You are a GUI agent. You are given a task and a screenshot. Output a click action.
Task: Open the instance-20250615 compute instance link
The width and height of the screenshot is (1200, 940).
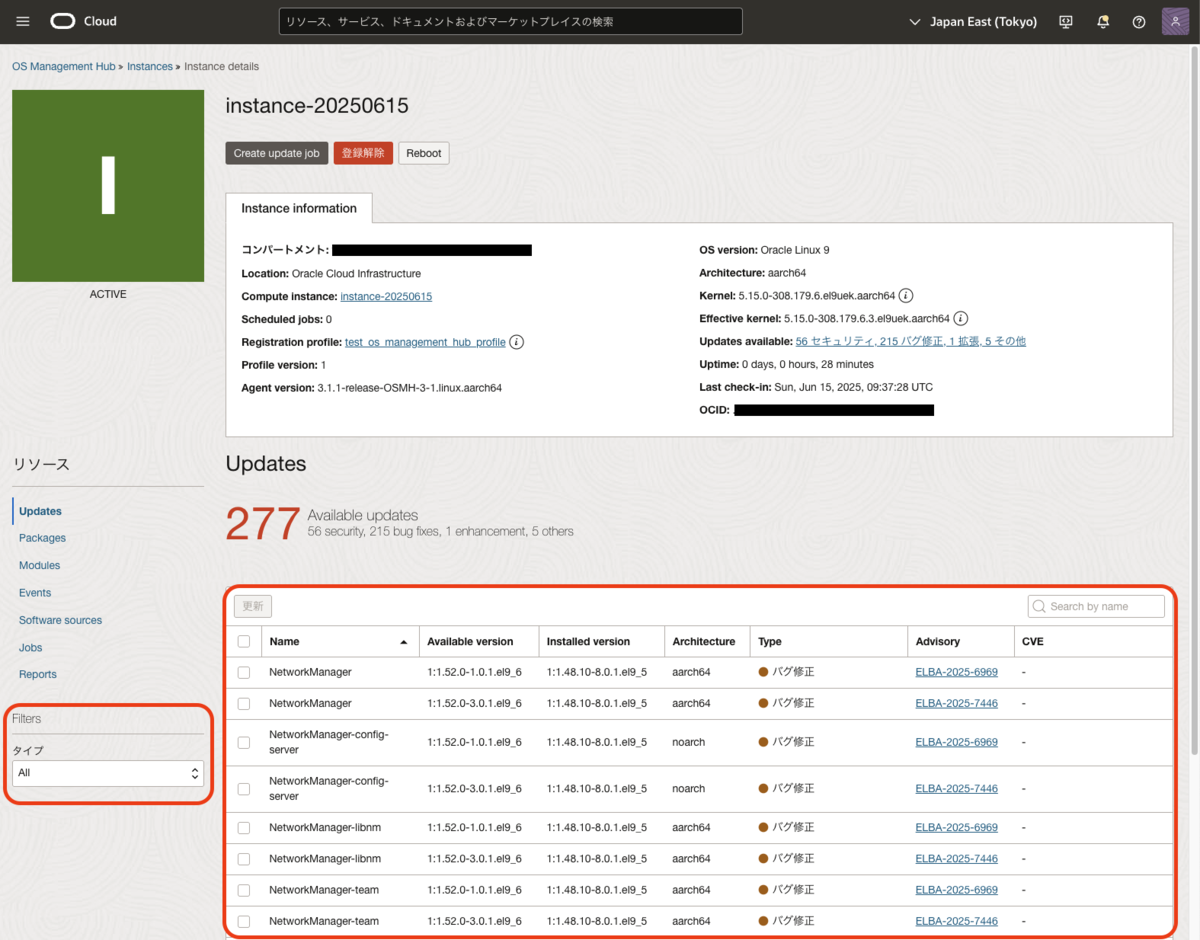click(x=386, y=297)
